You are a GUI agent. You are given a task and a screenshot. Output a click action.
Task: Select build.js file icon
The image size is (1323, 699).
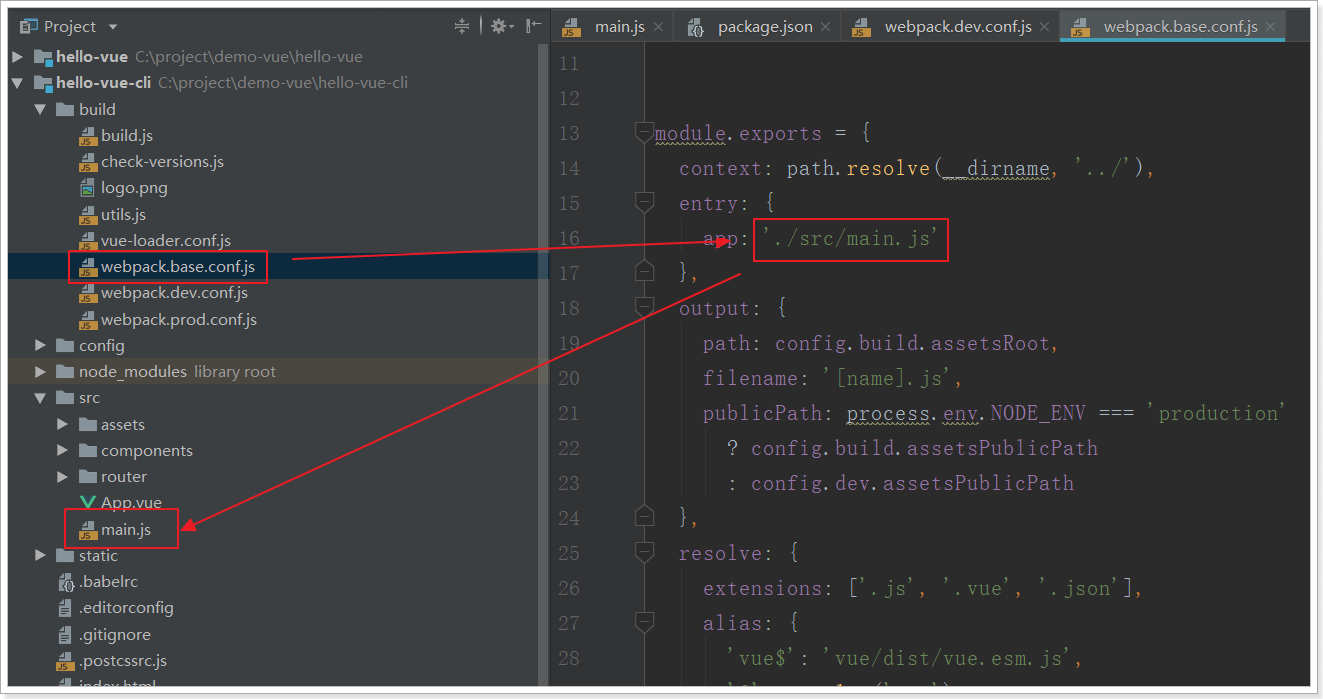88,136
